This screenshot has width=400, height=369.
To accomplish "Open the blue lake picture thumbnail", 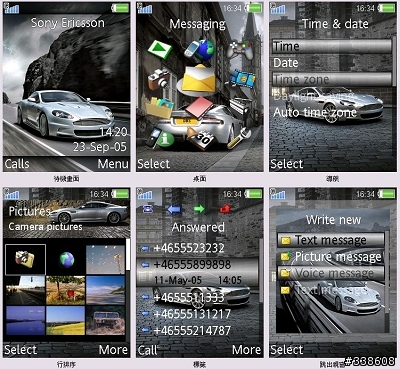I will pos(25,321).
